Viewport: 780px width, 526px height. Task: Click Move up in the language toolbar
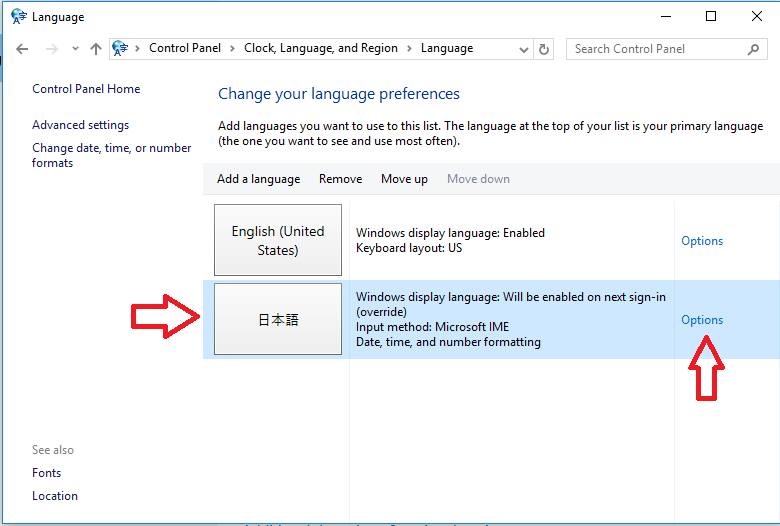click(404, 179)
